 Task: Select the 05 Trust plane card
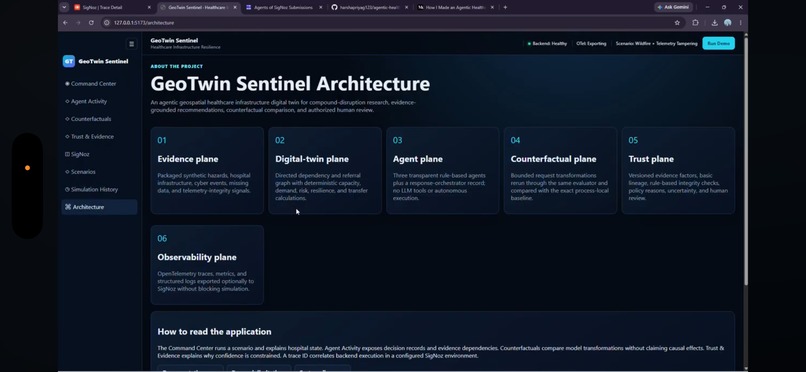coord(678,170)
